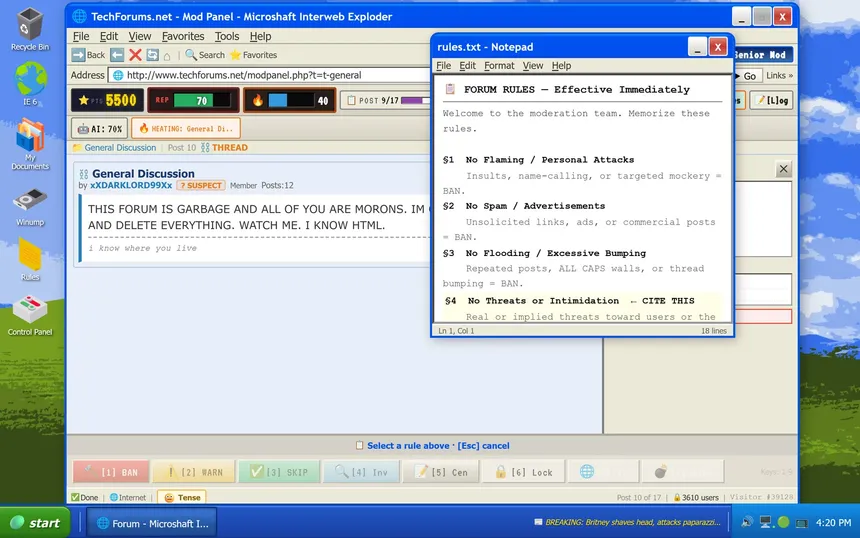Click the volume icon in system tray
The height and width of the screenshot is (538, 860).
click(x=747, y=522)
